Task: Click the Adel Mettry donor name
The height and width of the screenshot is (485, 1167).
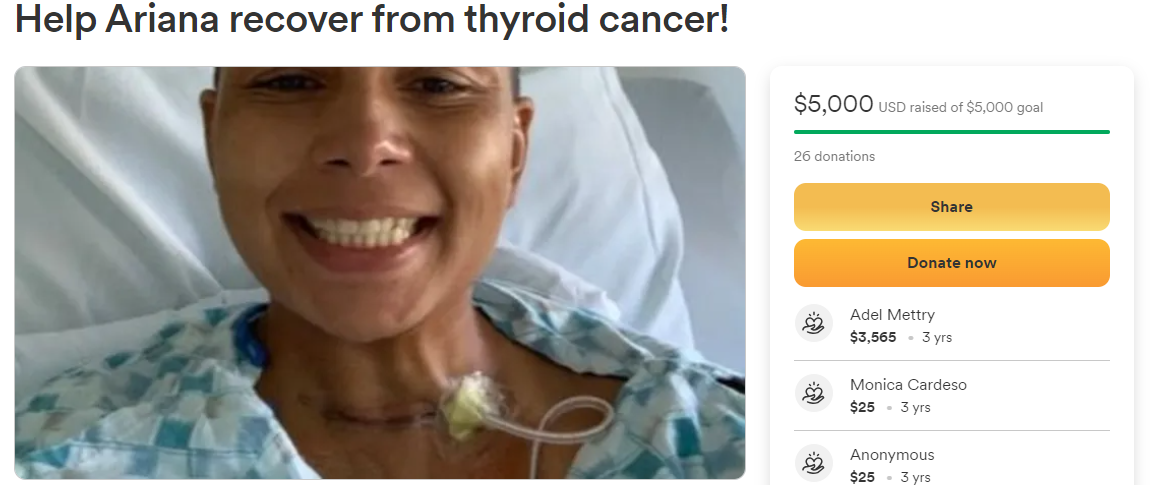Action: (892, 315)
